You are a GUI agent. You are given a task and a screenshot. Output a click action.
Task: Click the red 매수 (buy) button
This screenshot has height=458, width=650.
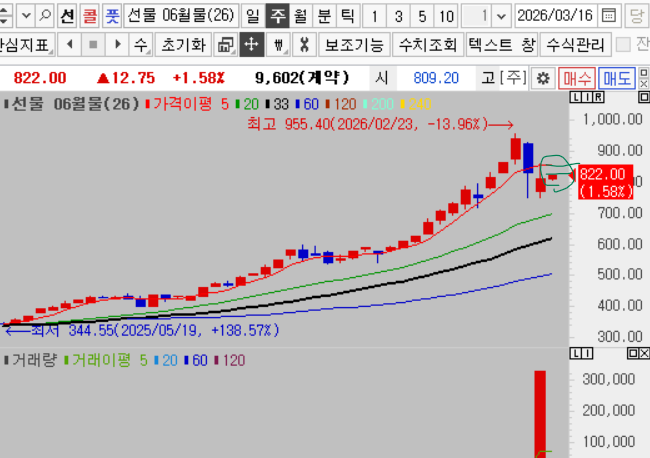(x=577, y=78)
